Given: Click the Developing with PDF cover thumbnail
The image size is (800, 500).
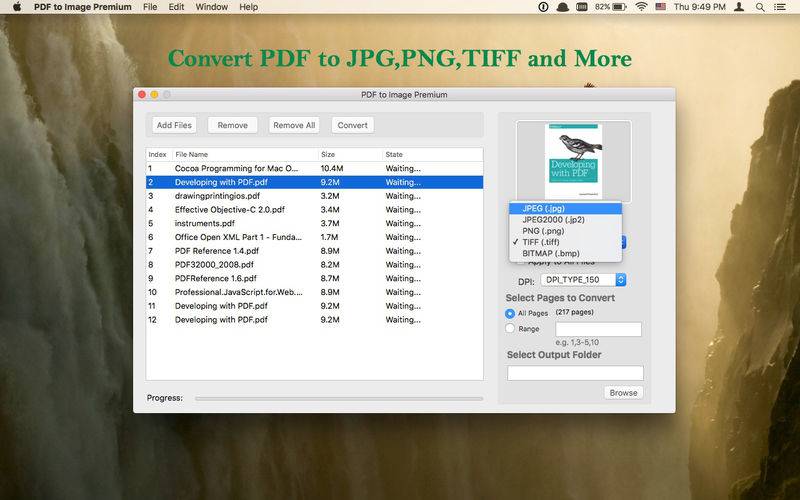Looking at the screenshot, I should 573,161.
